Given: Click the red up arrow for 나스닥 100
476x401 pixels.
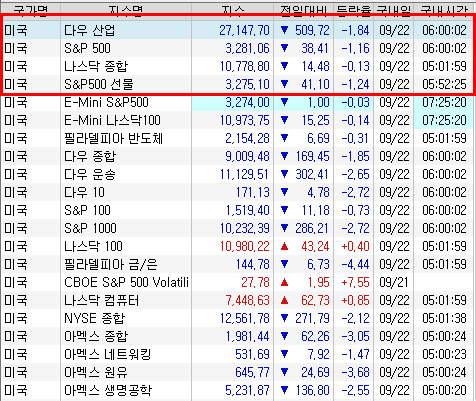Looking at the screenshot, I should point(284,246).
